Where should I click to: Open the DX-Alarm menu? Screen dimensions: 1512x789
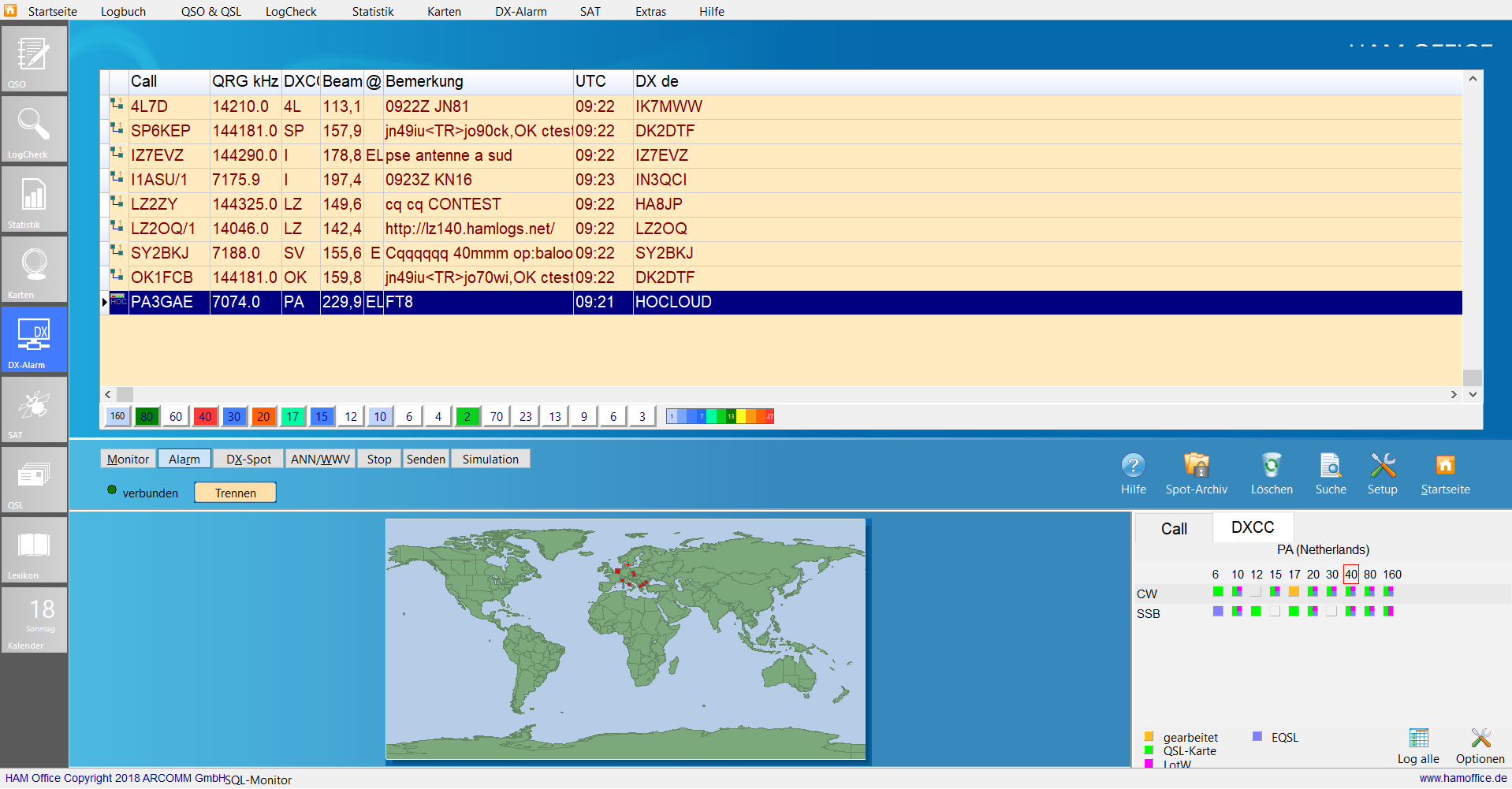tap(520, 11)
